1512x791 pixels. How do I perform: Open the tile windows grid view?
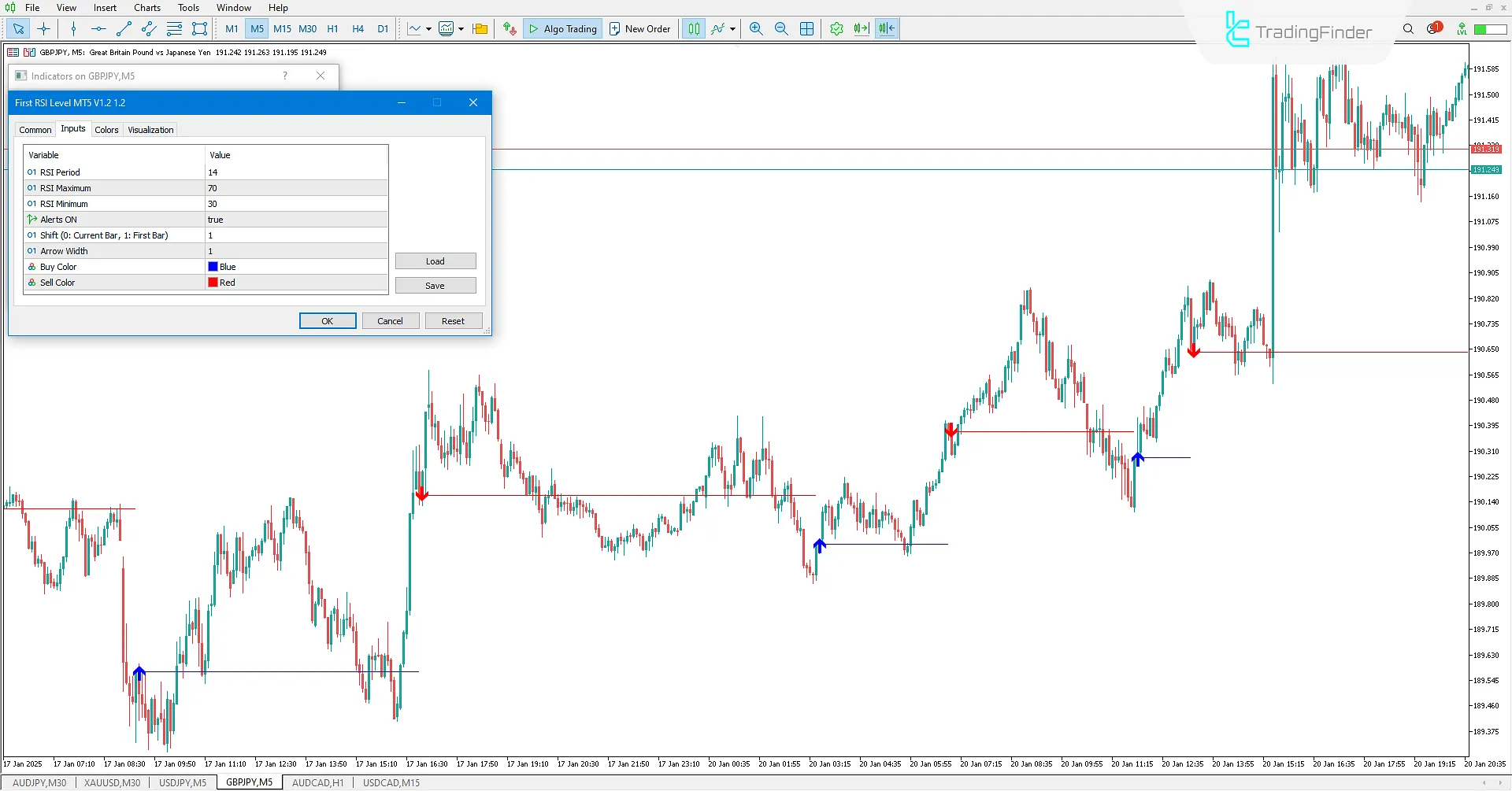click(x=806, y=28)
